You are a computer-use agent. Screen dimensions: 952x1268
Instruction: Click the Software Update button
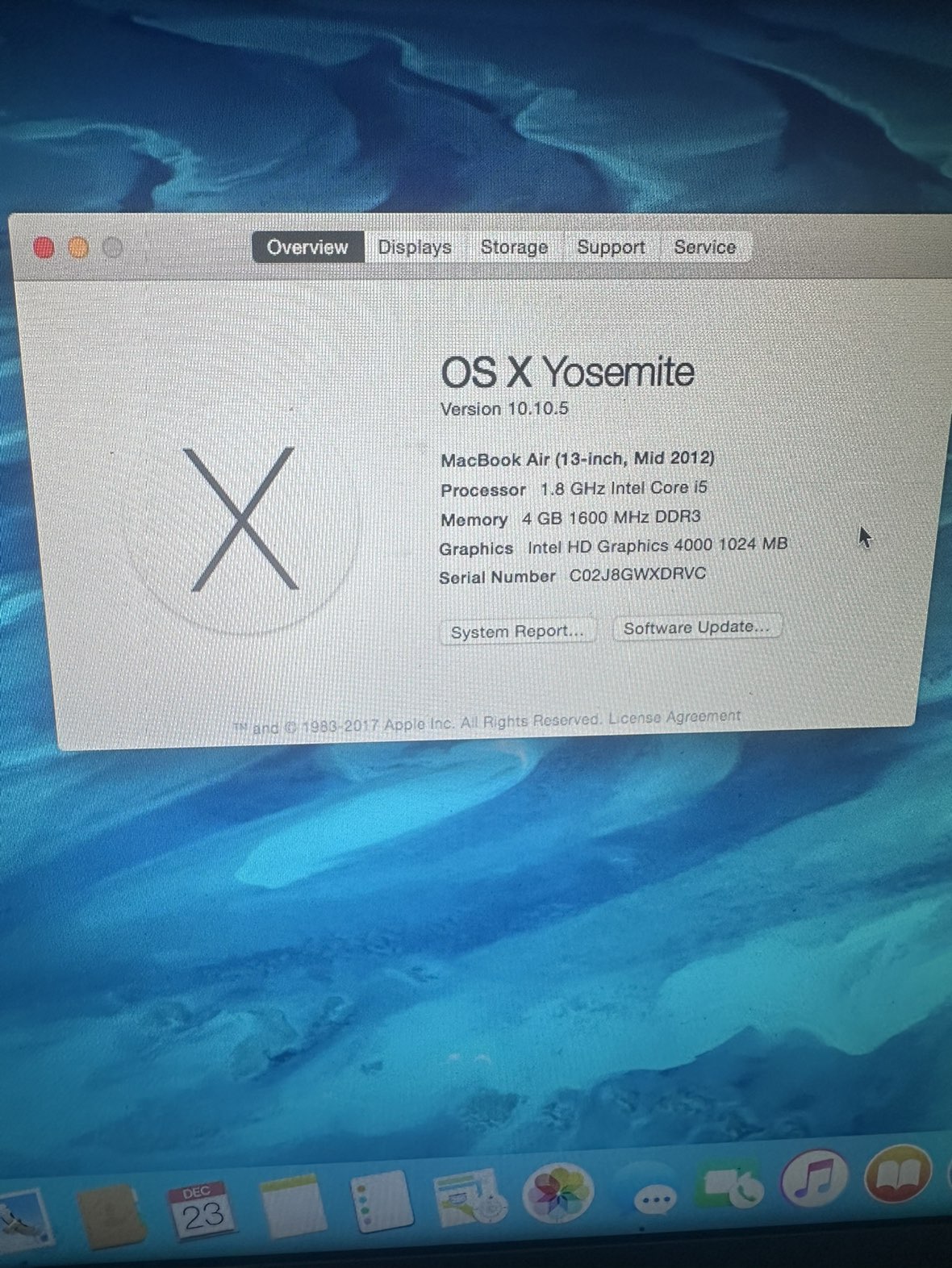[x=696, y=627]
